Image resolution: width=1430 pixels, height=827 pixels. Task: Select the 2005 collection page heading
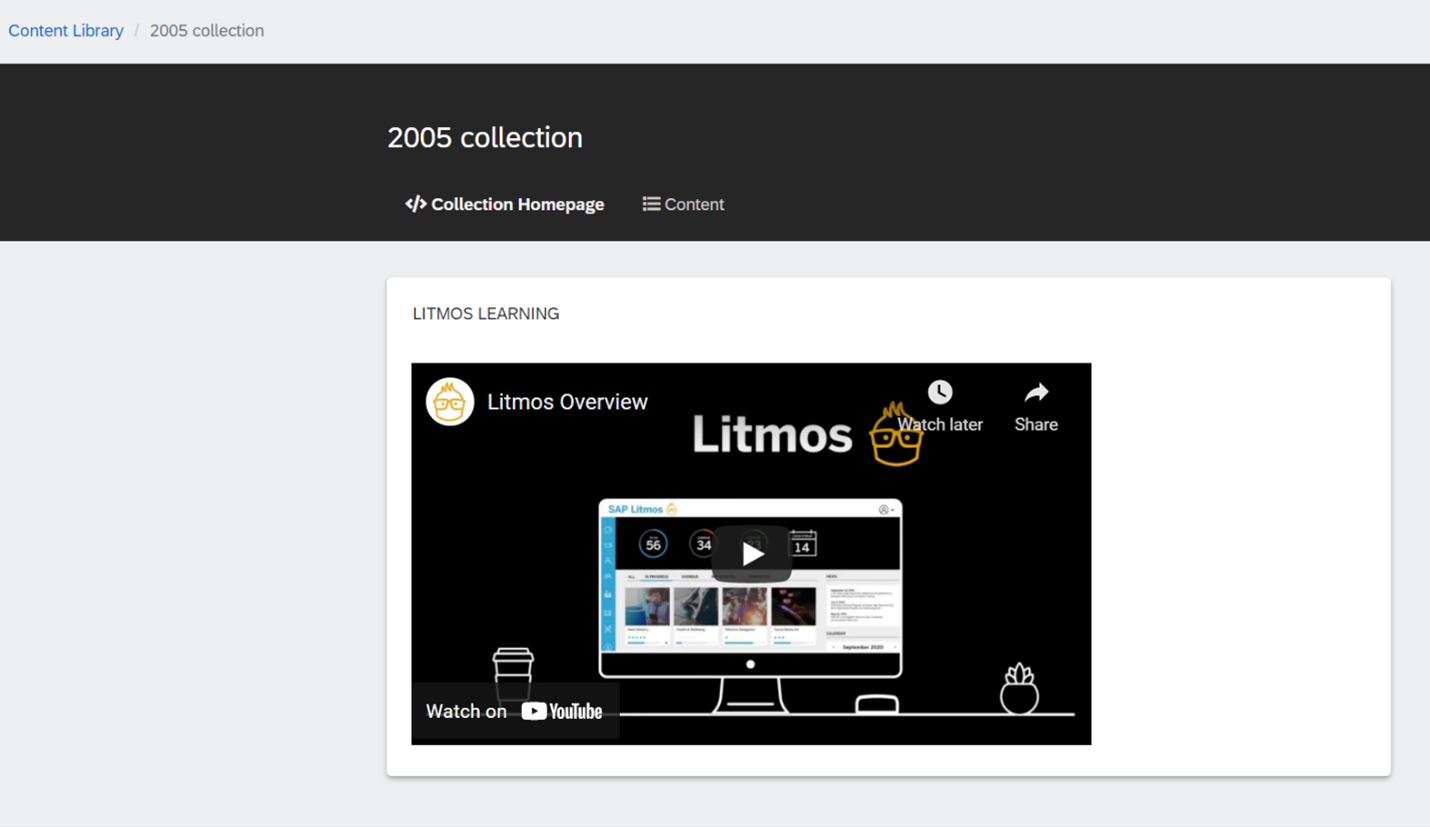click(x=485, y=137)
